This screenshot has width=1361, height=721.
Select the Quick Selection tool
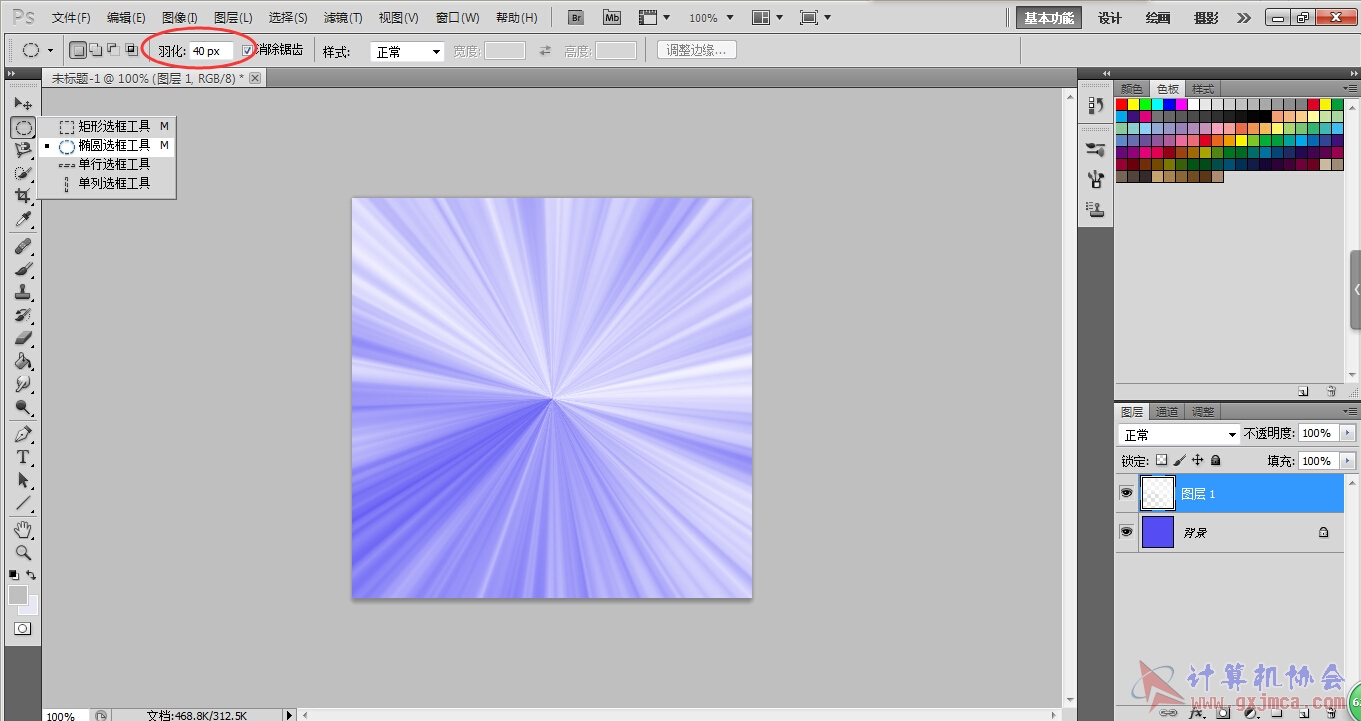tap(23, 173)
